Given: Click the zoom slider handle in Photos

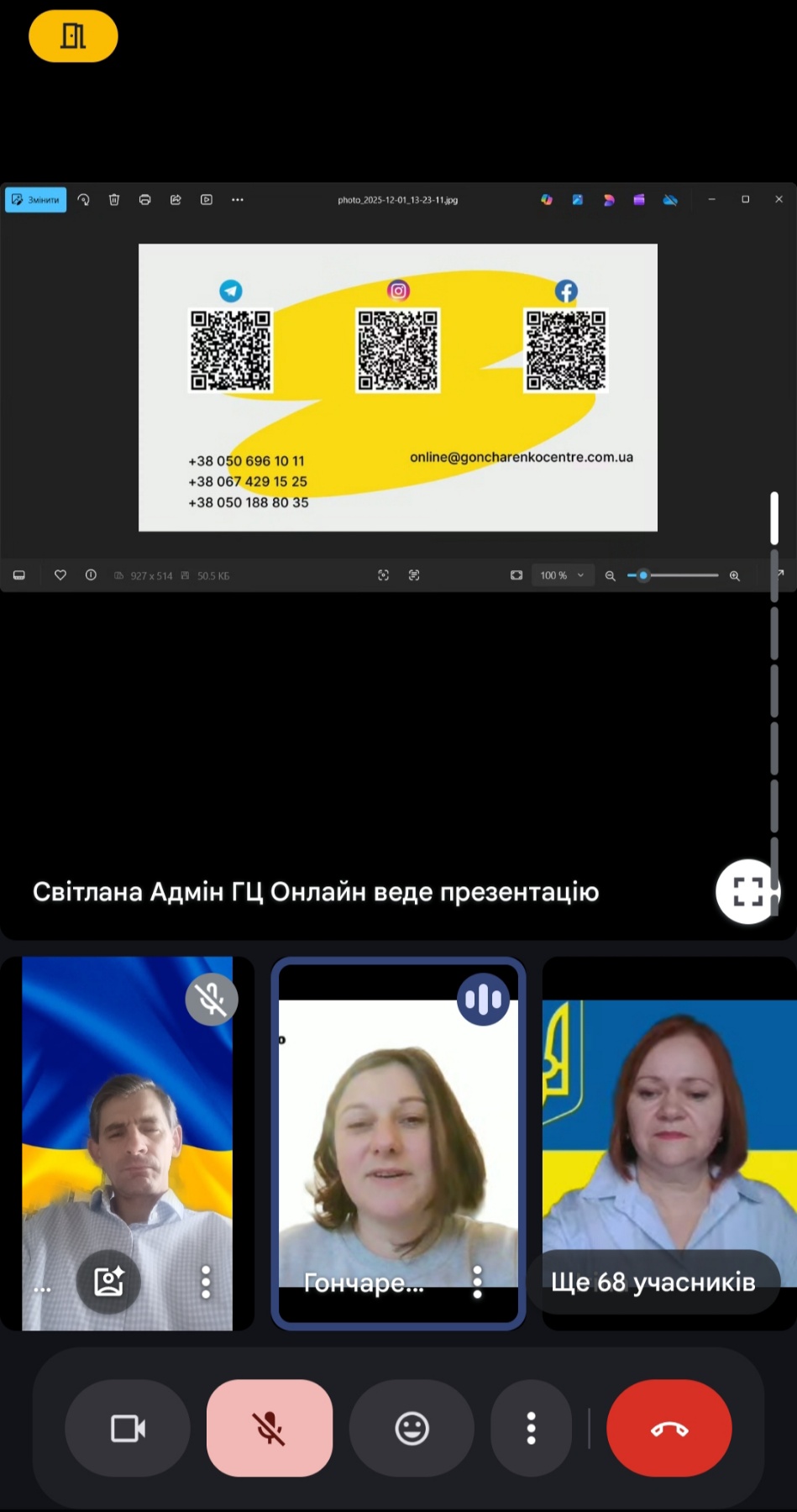Looking at the screenshot, I should (x=643, y=575).
